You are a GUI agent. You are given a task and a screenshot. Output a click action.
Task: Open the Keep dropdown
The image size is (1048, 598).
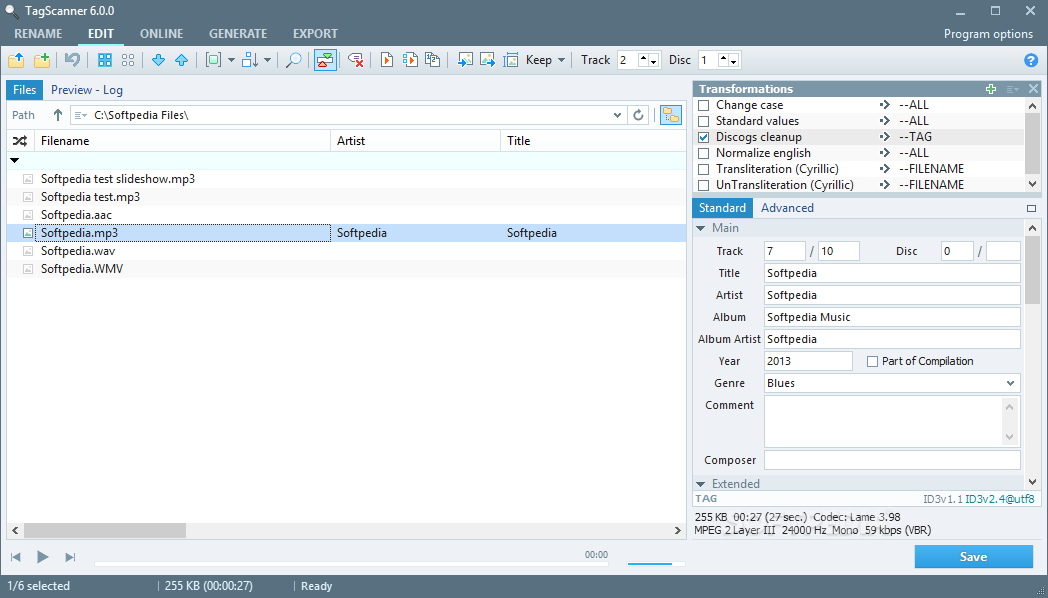545,60
